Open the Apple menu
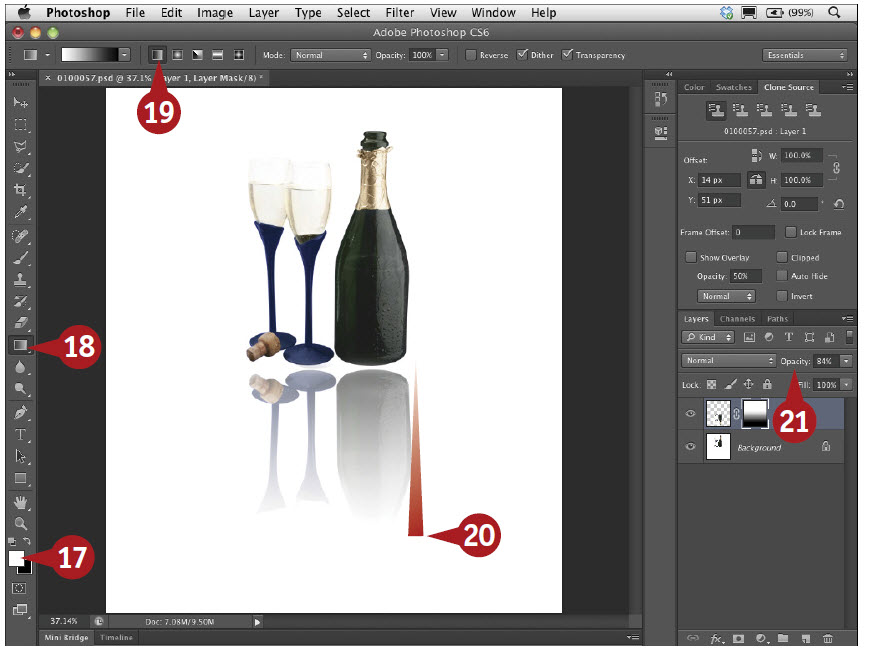Screen dimensions: 870x653 pyautogui.click(x=23, y=12)
